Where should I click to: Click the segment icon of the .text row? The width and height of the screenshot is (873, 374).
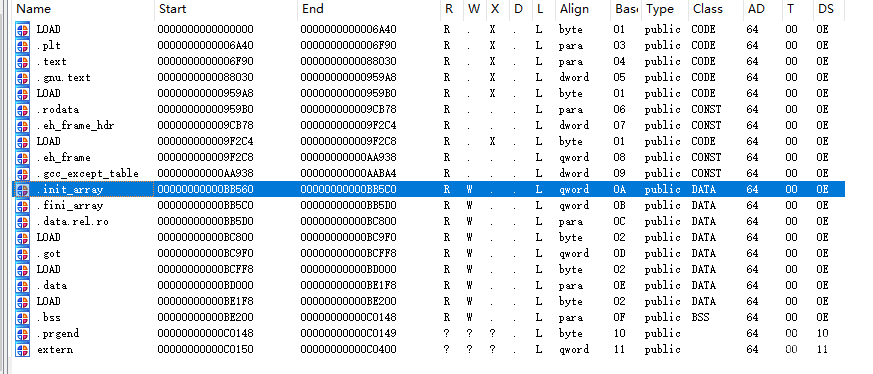[x=22, y=62]
